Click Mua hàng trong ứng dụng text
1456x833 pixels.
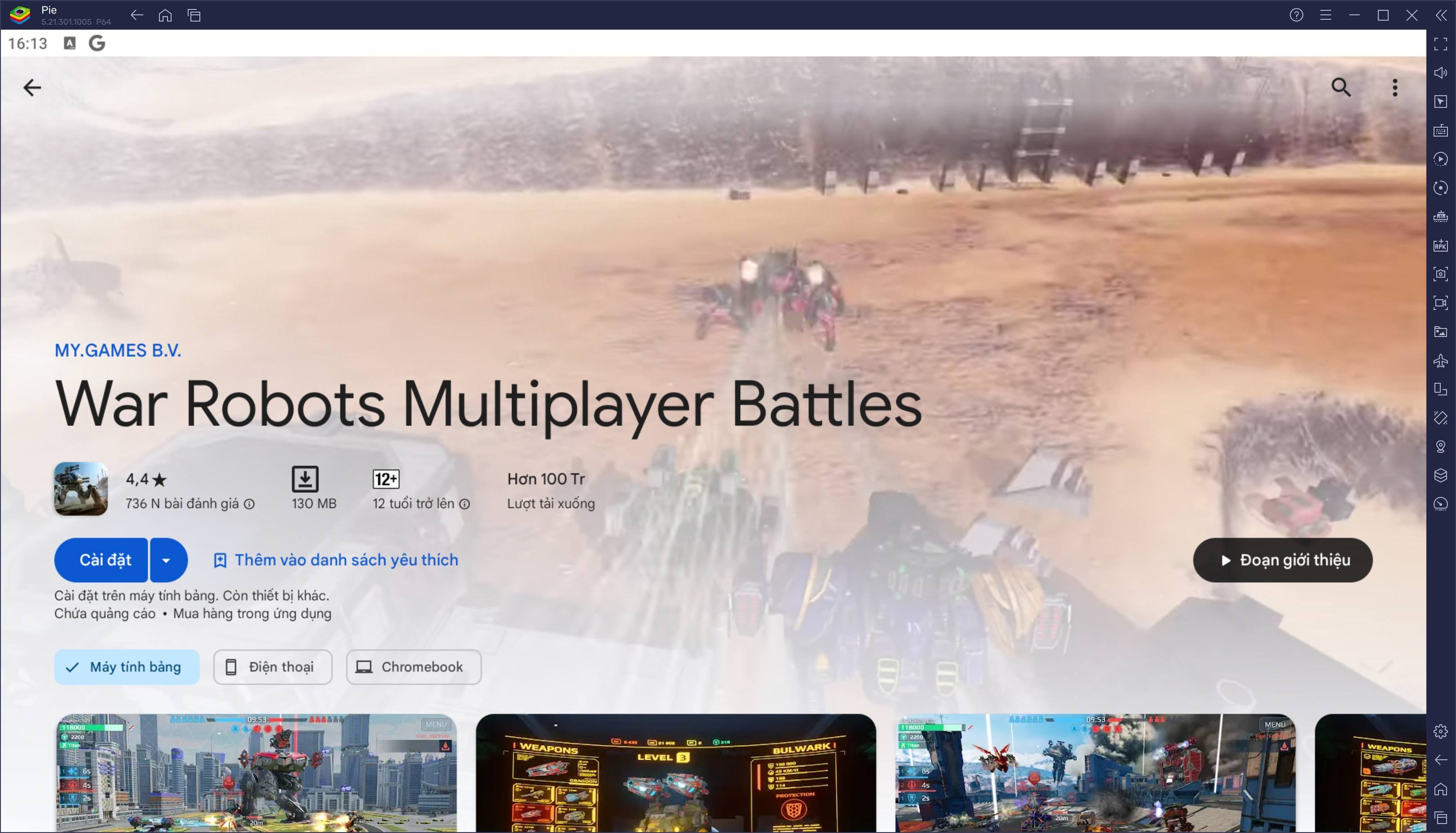coord(252,613)
